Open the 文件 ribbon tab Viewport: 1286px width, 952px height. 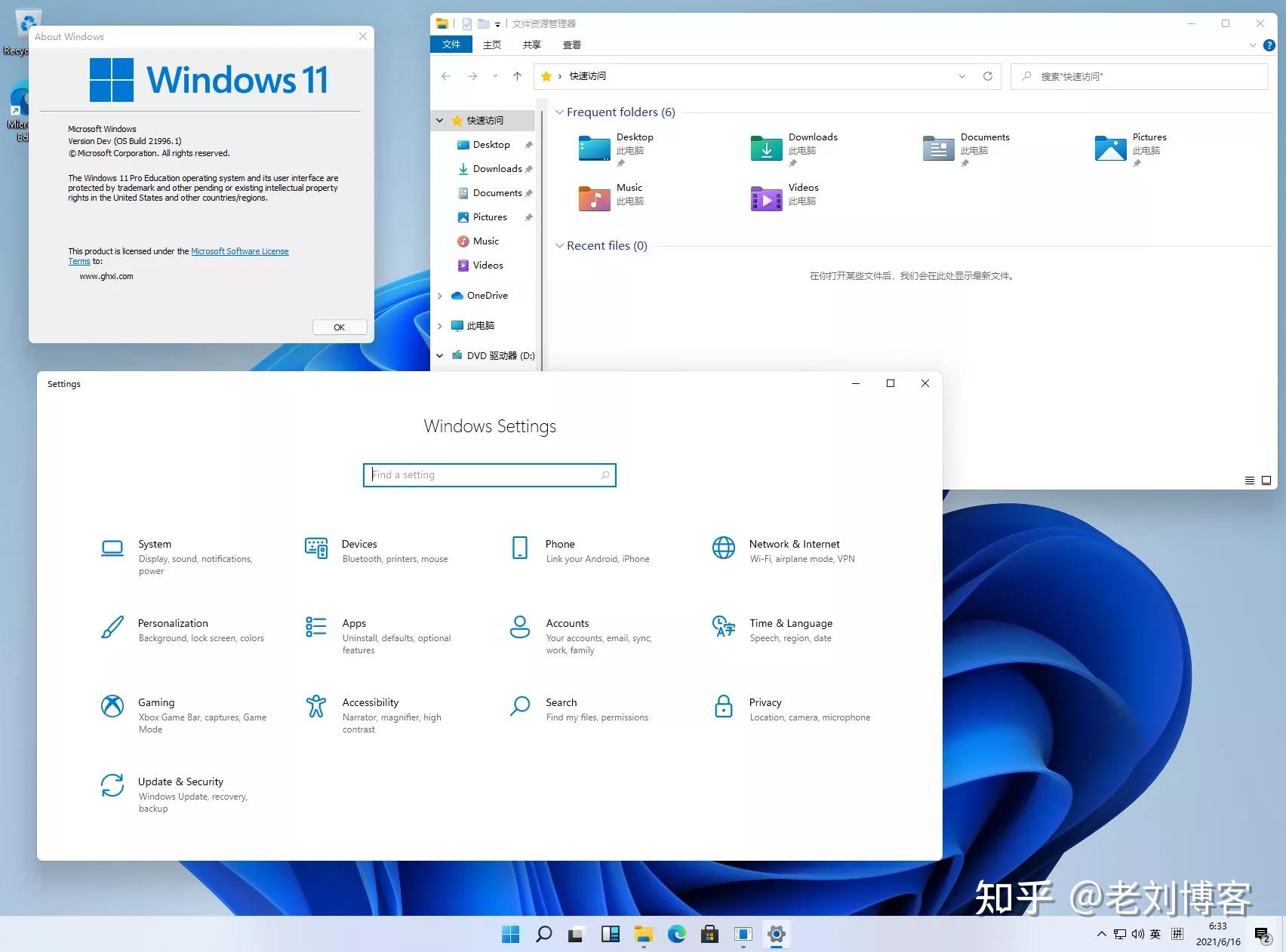click(x=451, y=45)
